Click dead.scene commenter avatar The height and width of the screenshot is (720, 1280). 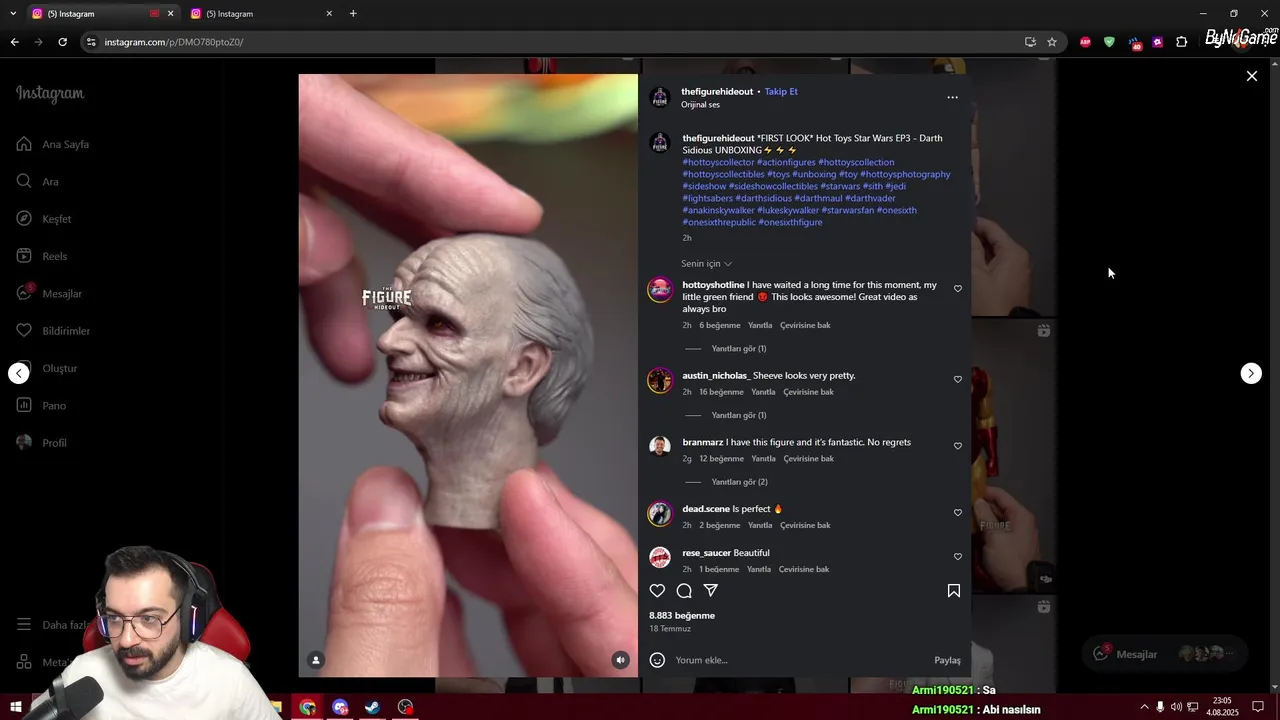(x=660, y=514)
